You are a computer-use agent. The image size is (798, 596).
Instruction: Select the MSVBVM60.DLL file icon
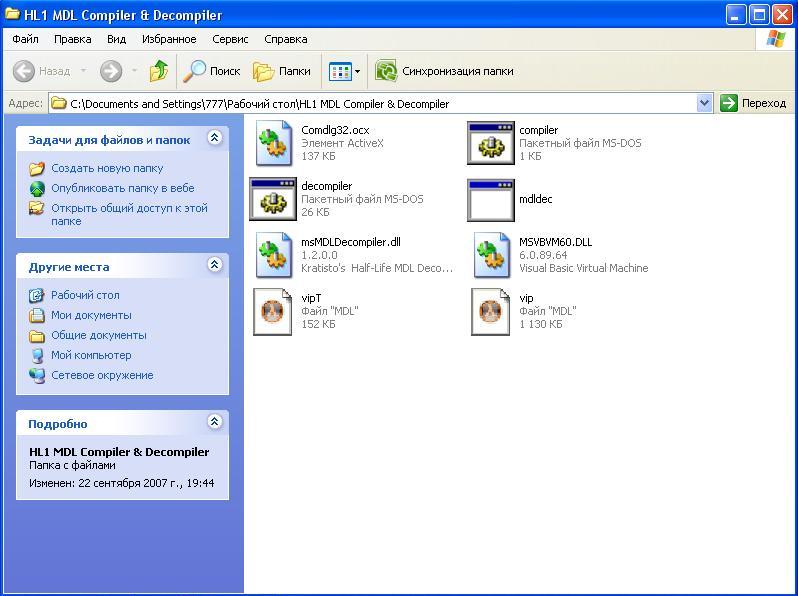point(490,255)
